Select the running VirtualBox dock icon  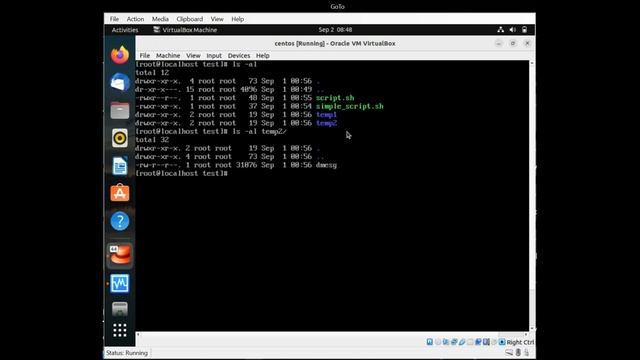click(x=120, y=255)
